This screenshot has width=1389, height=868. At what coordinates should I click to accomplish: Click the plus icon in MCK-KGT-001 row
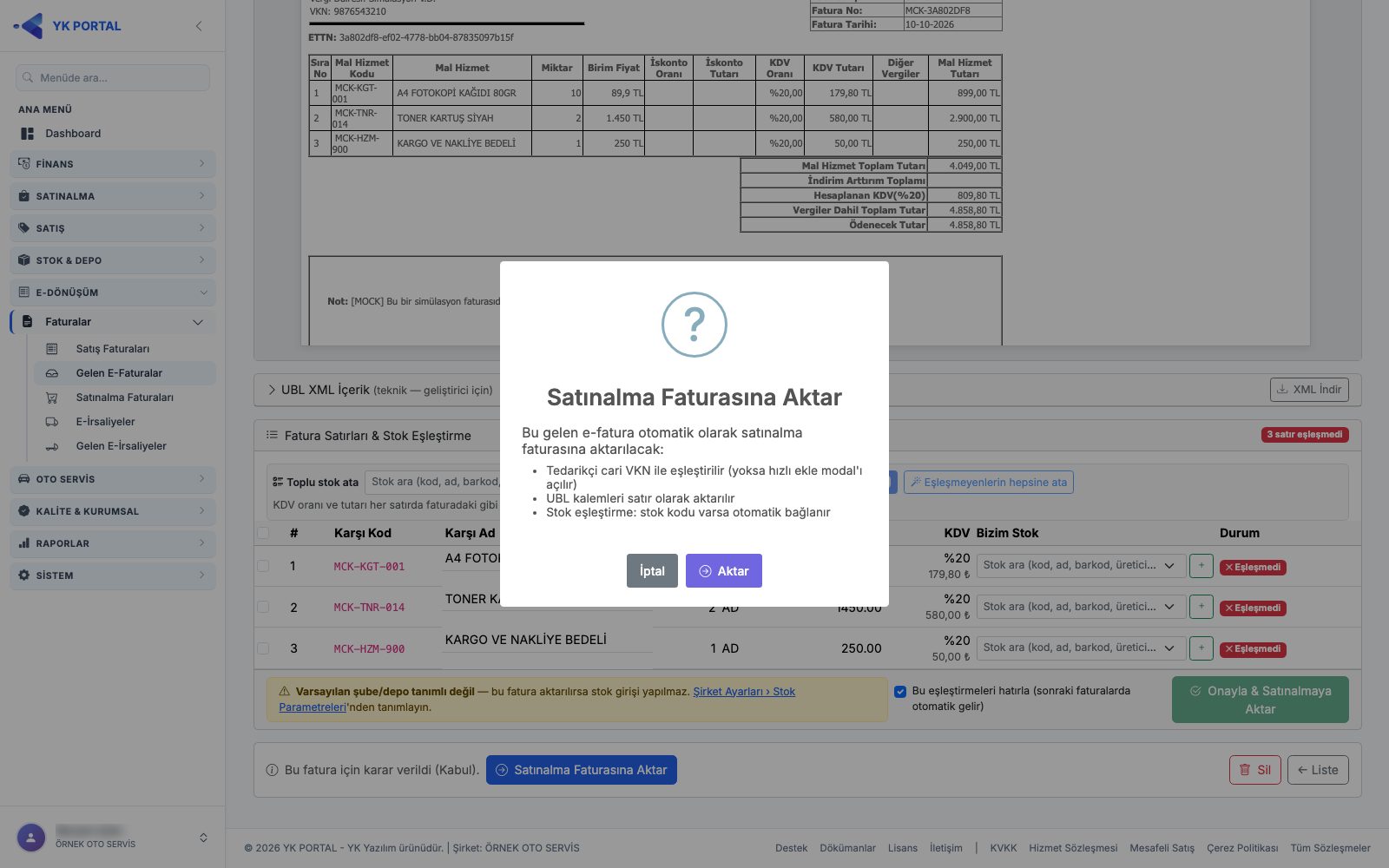click(x=1201, y=566)
